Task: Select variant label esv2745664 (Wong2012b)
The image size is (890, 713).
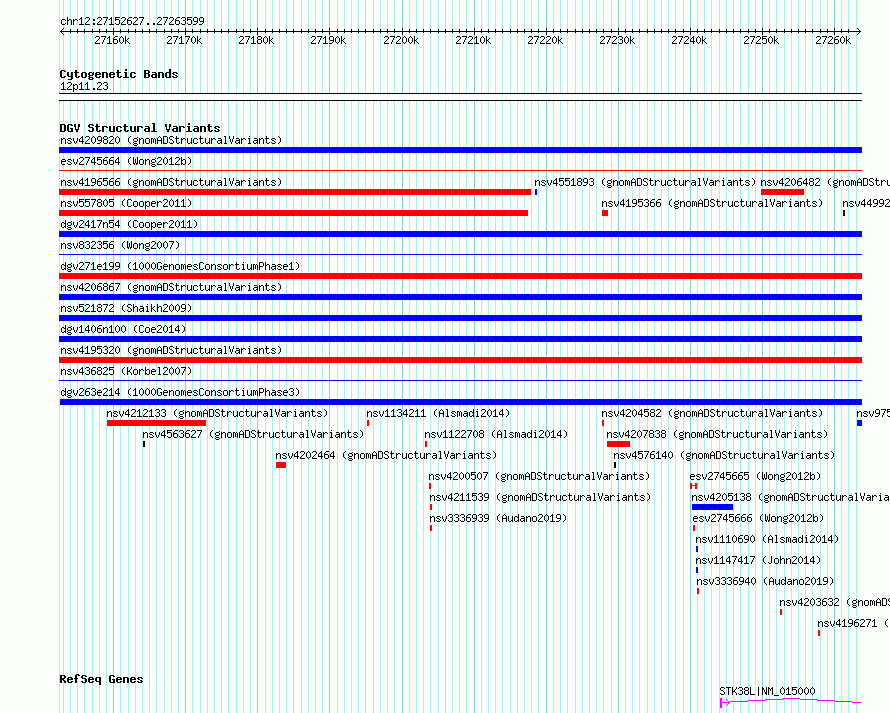Action: point(126,161)
